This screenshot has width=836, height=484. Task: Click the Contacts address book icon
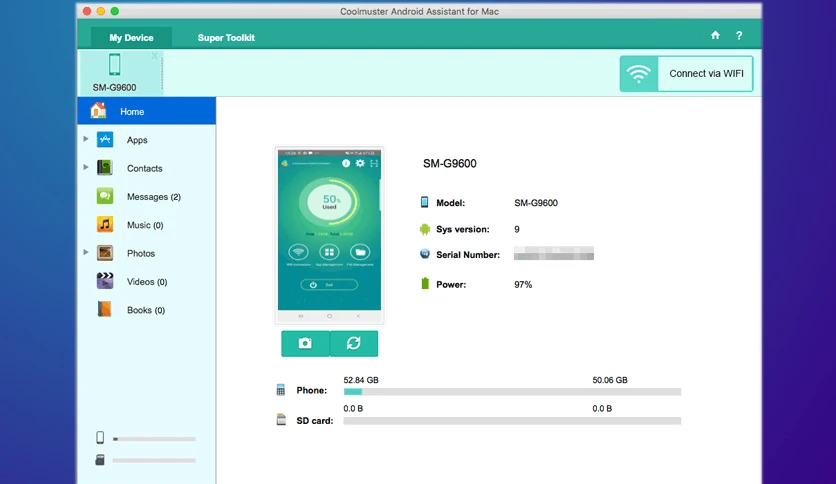(104, 168)
